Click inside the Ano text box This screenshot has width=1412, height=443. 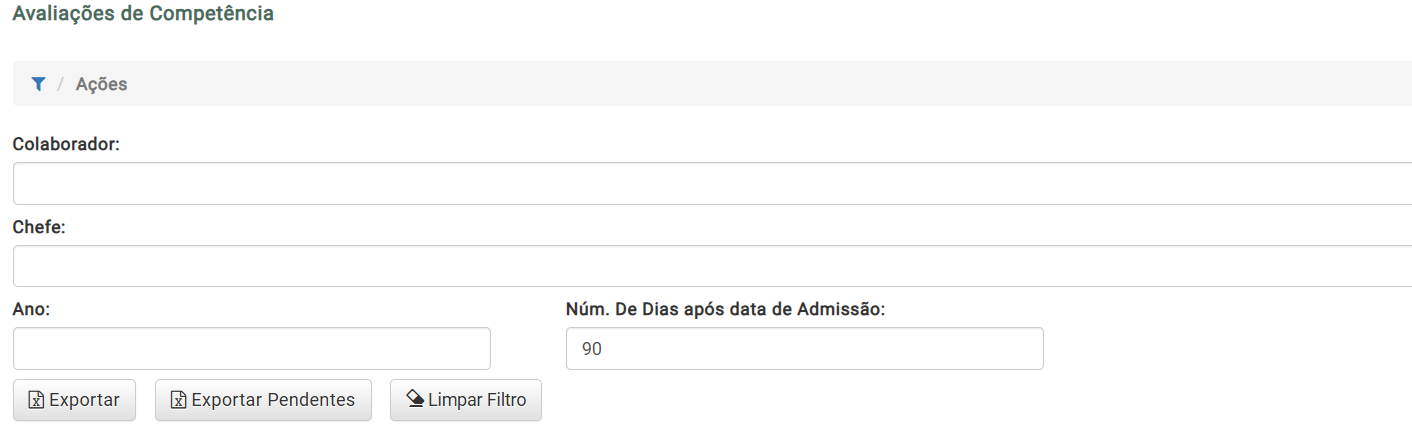tap(252, 349)
